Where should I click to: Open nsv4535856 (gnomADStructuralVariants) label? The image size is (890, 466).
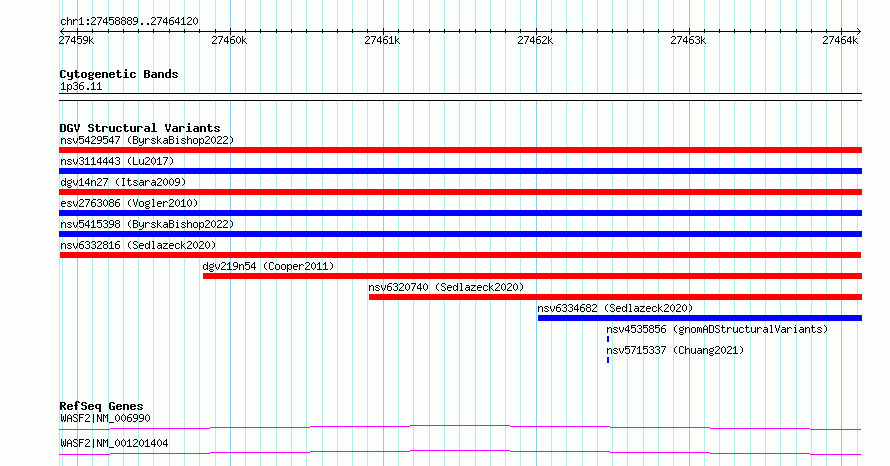717,329
